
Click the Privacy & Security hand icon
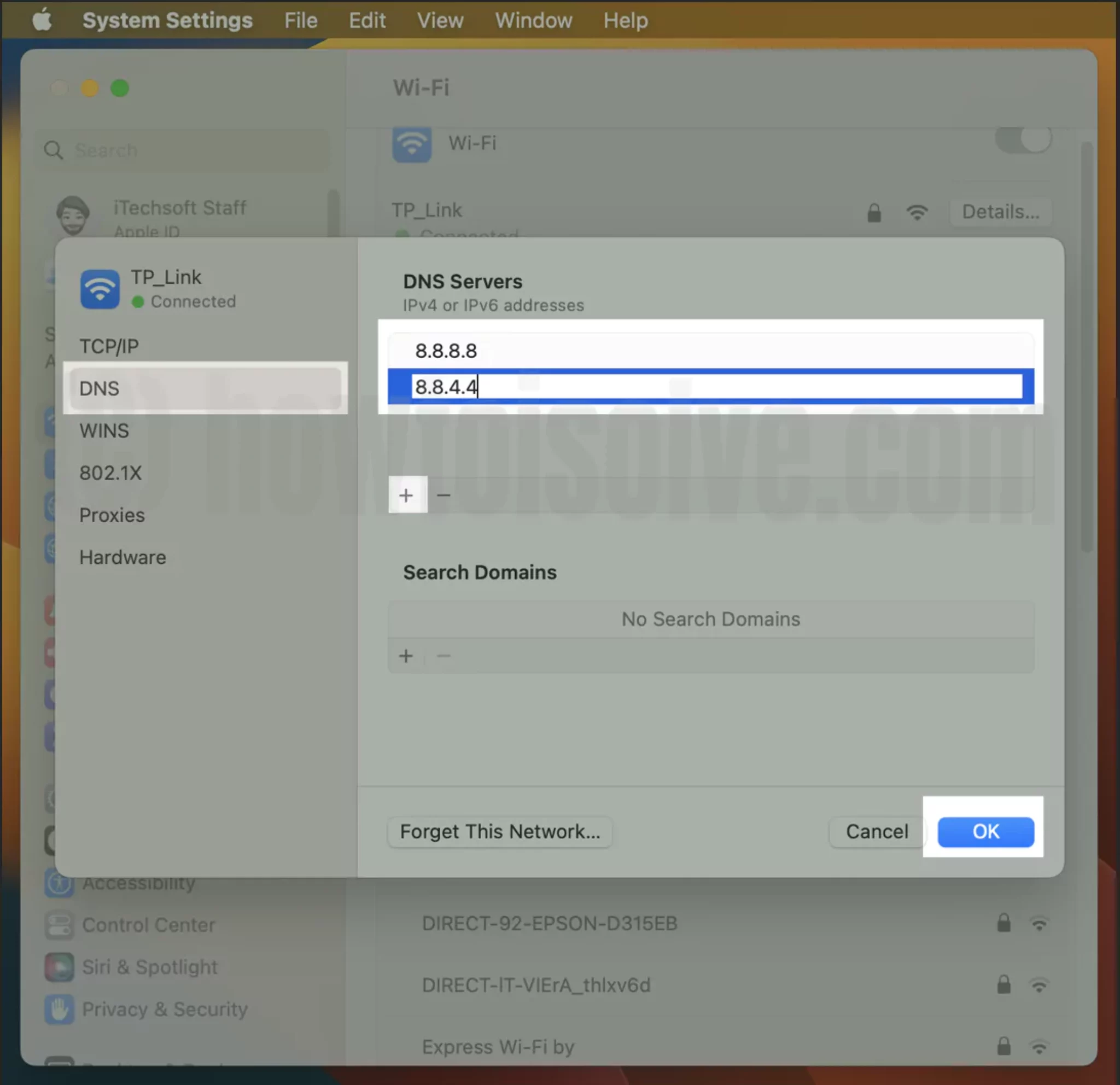coord(59,1009)
